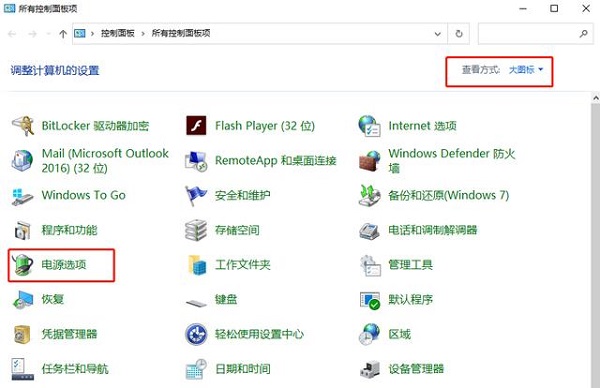Click the vertical scrollbar track
This screenshot has width=600, height=388.
[x=596, y=246]
